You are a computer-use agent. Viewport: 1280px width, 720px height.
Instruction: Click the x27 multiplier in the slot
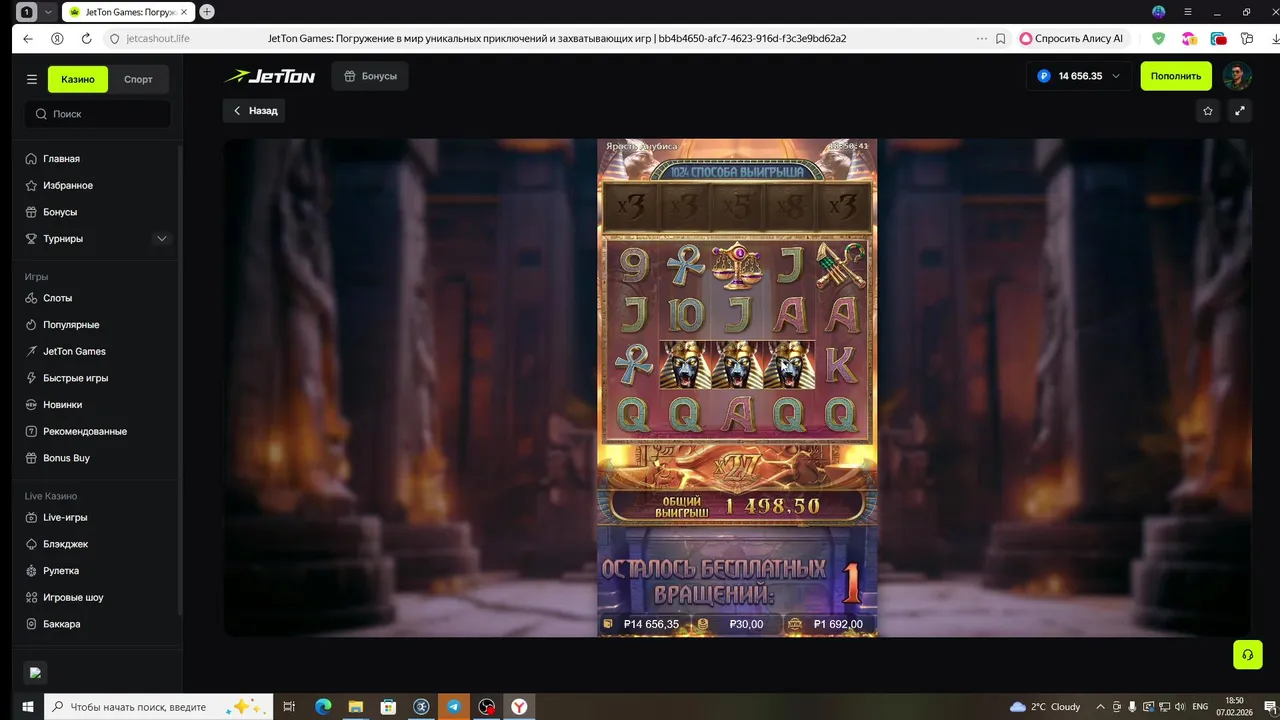coord(737,467)
